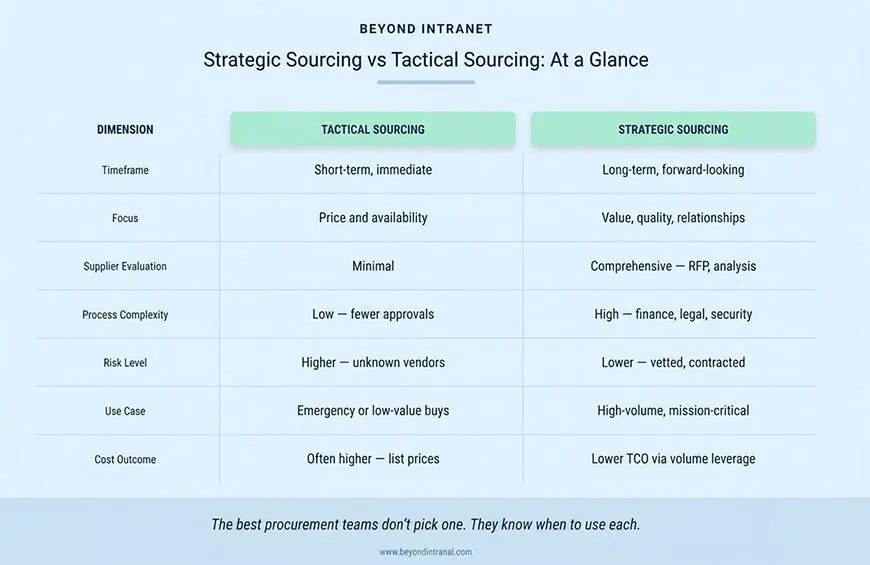Click the Beyond Intranet brand title
This screenshot has height=565, width=870.
pyautogui.click(x=425, y=29)
